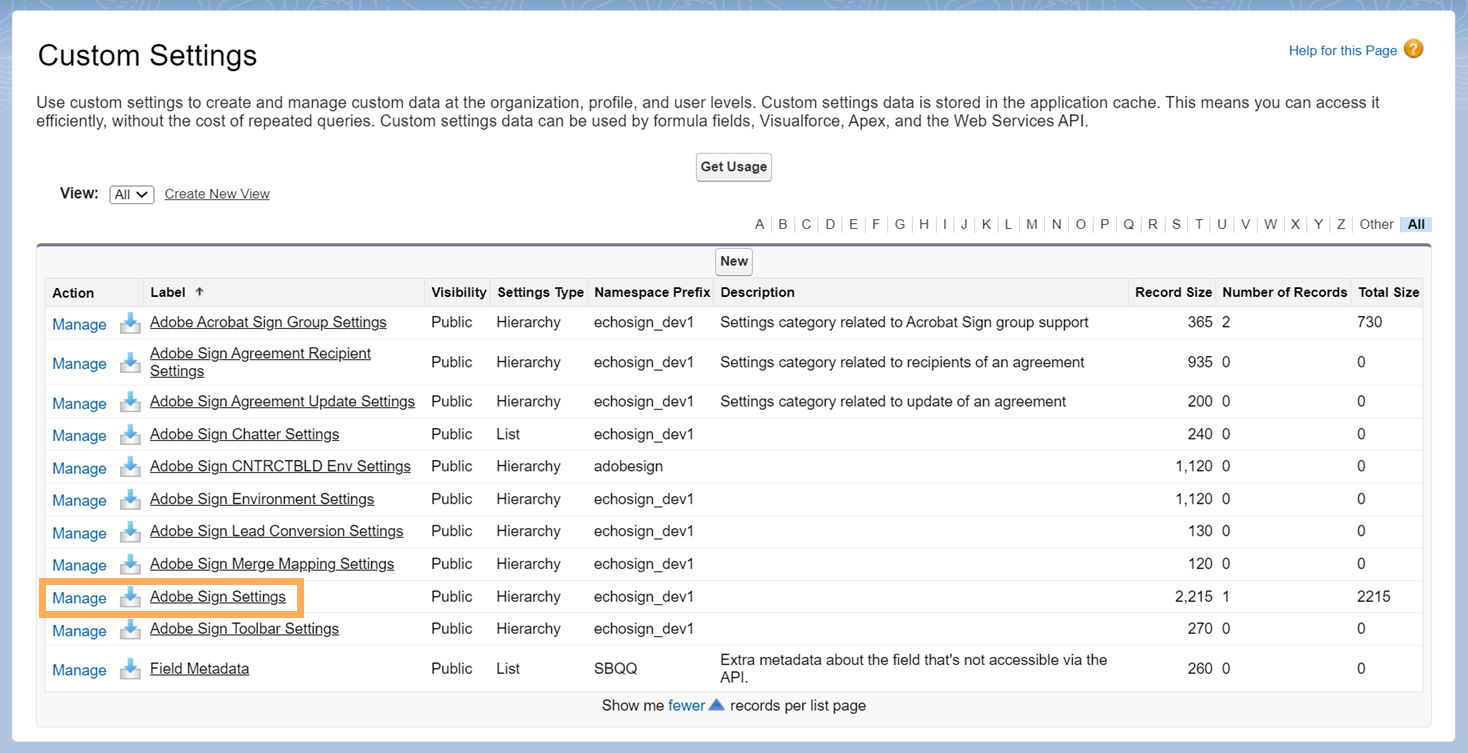Click Manage for Adobe Sign Agreement Recipient Settings
Screen dimensions: 1468x753
point(79,363)
